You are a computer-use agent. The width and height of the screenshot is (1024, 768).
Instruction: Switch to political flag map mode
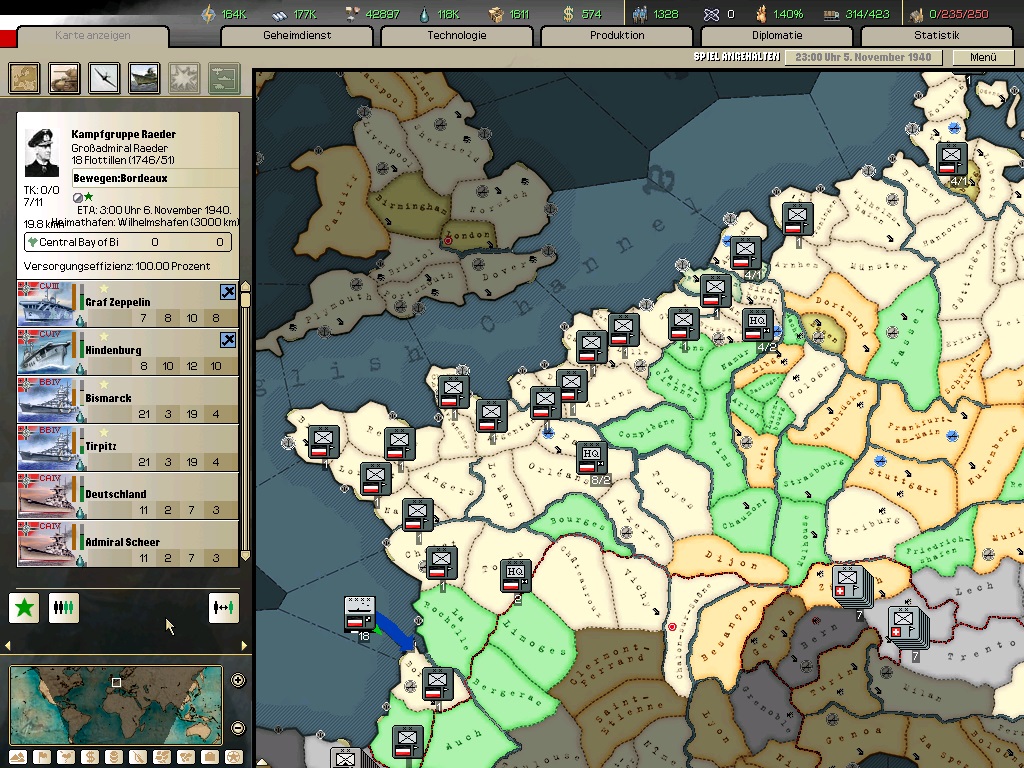(x=42, y=758)
